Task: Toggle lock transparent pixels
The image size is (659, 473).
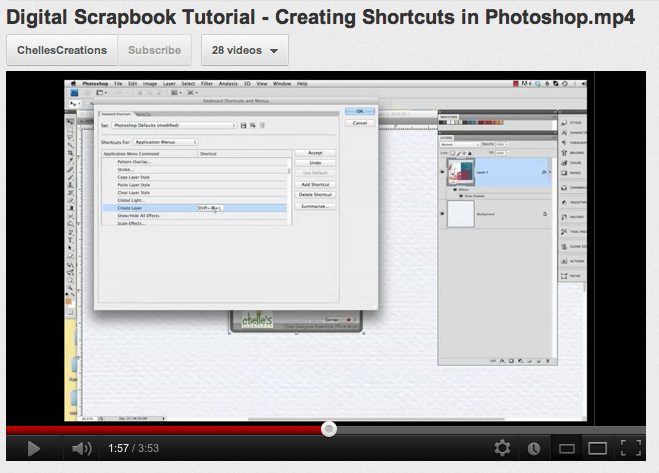Action: [453, 153]
